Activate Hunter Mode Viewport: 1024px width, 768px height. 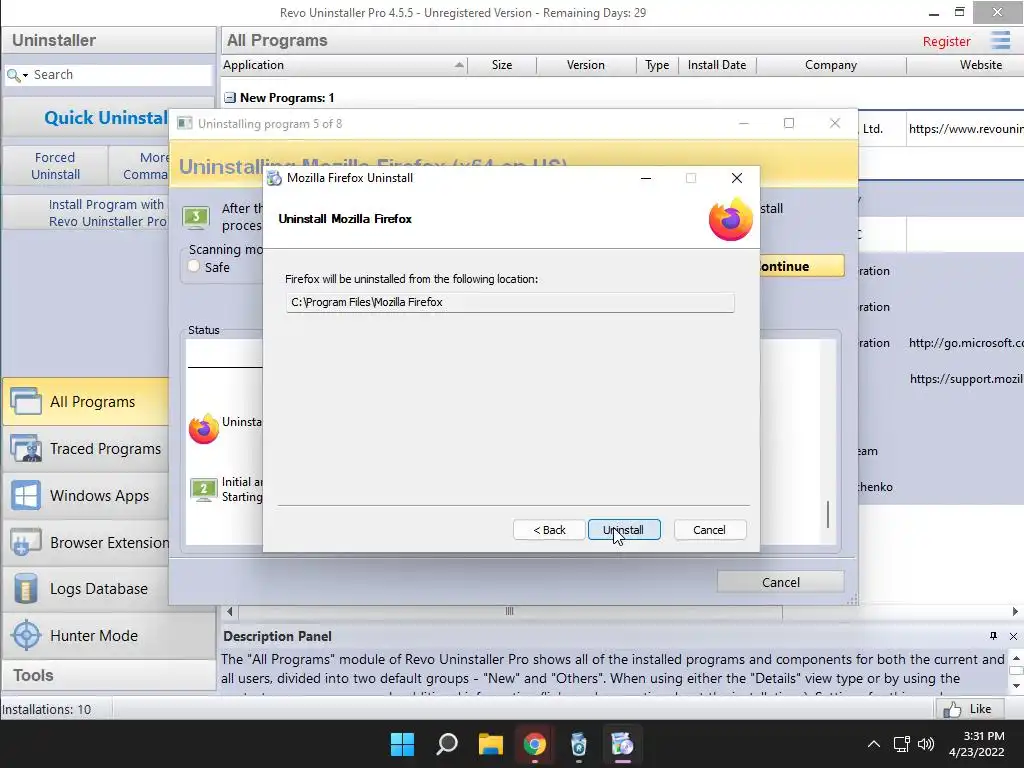coord(93,635)
